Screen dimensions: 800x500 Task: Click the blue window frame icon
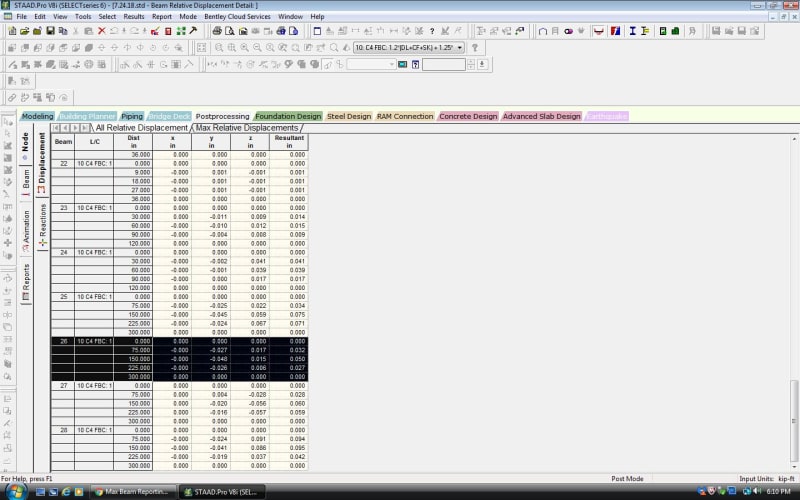tap(317, 31)
